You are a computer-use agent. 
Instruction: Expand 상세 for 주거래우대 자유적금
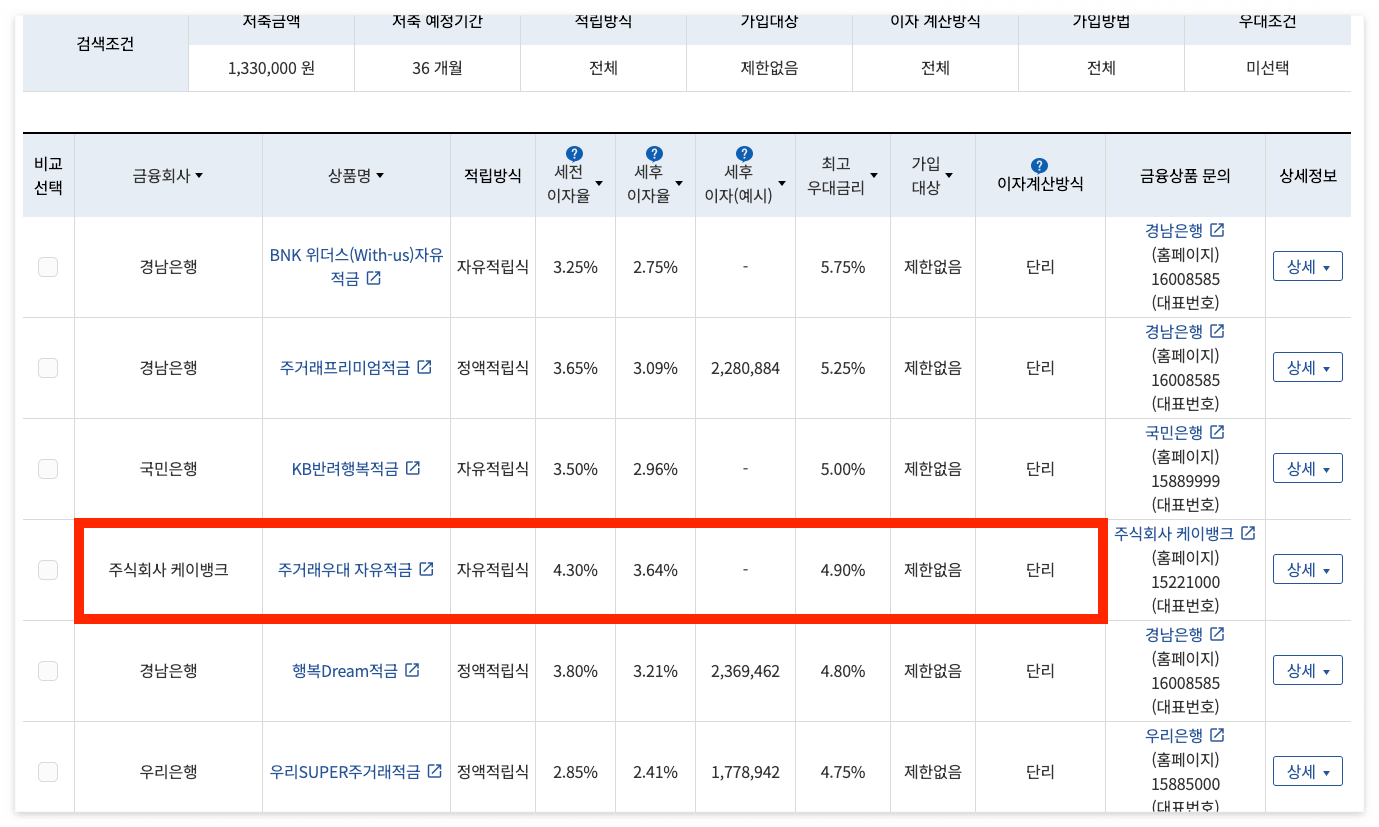pyautogui.click(x=1307, y=570)
